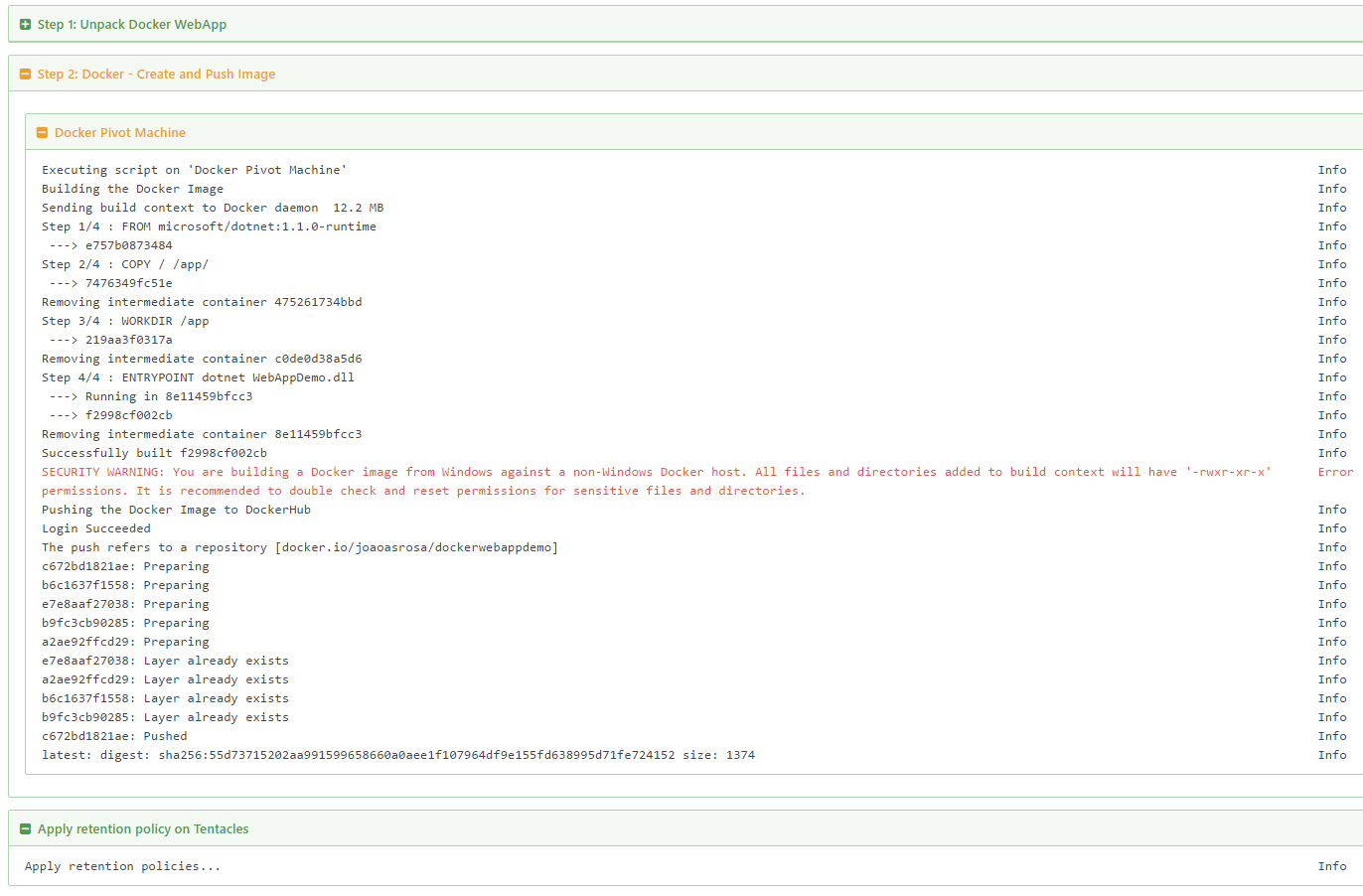This screenshot has width=1363, height=896.
Task: Click Info label beside Login Succeeded
Action: pyautogui.click(x=1332, y=528)
